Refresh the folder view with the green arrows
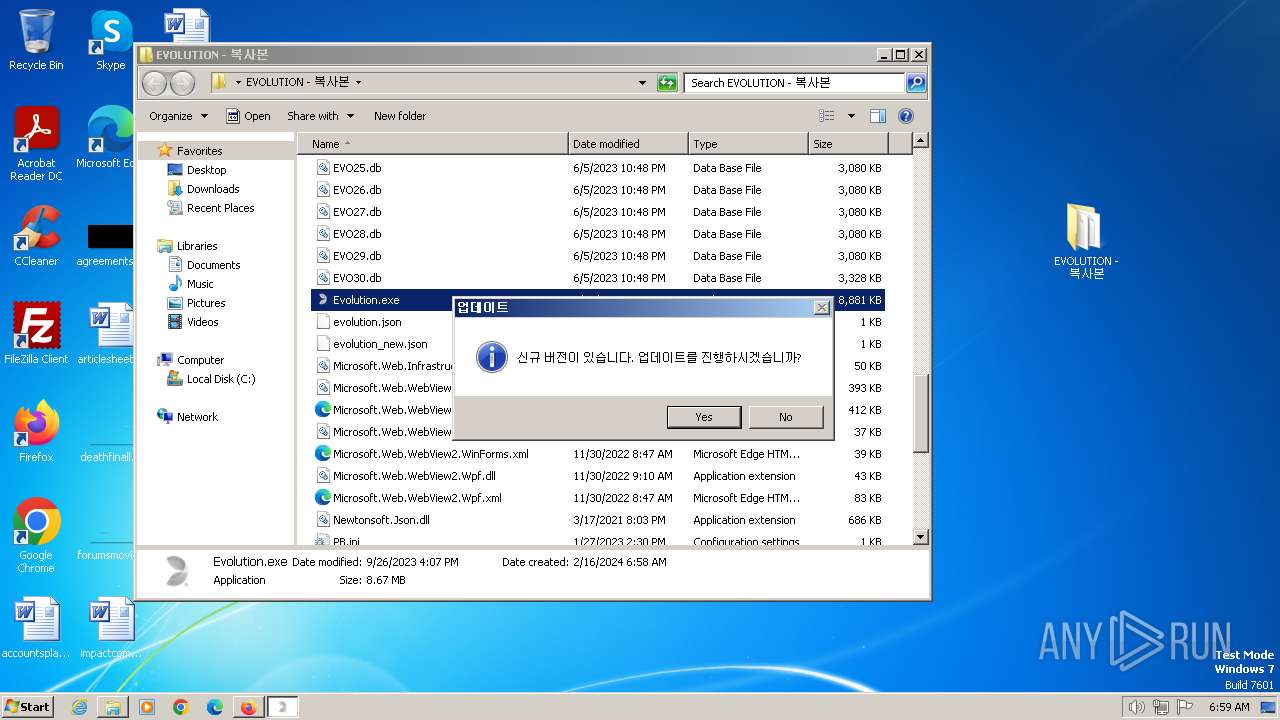This screenshot has height=720, width=1280. (667, 83)
